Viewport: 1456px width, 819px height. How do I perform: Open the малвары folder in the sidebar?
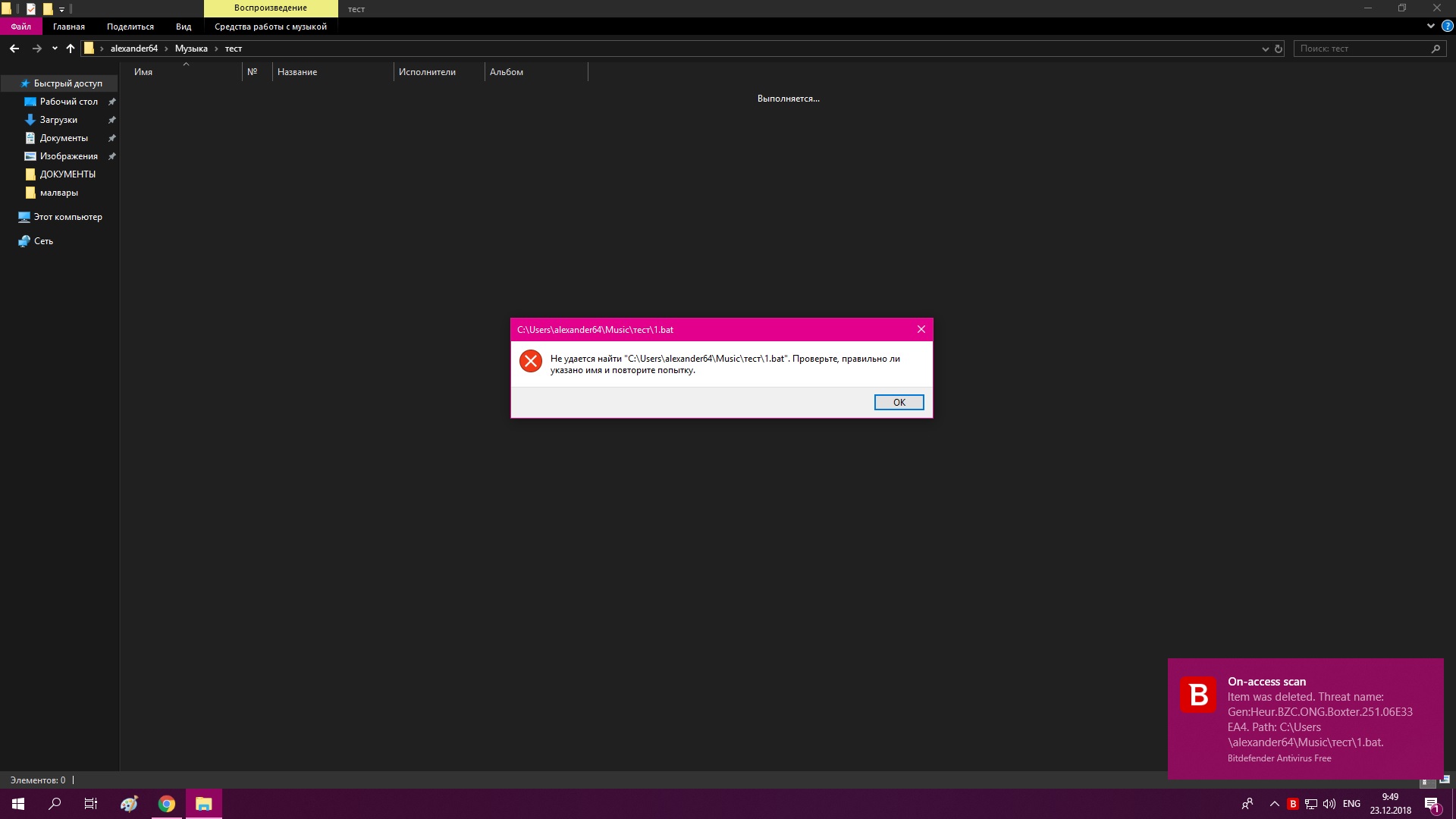click(58, 193)
